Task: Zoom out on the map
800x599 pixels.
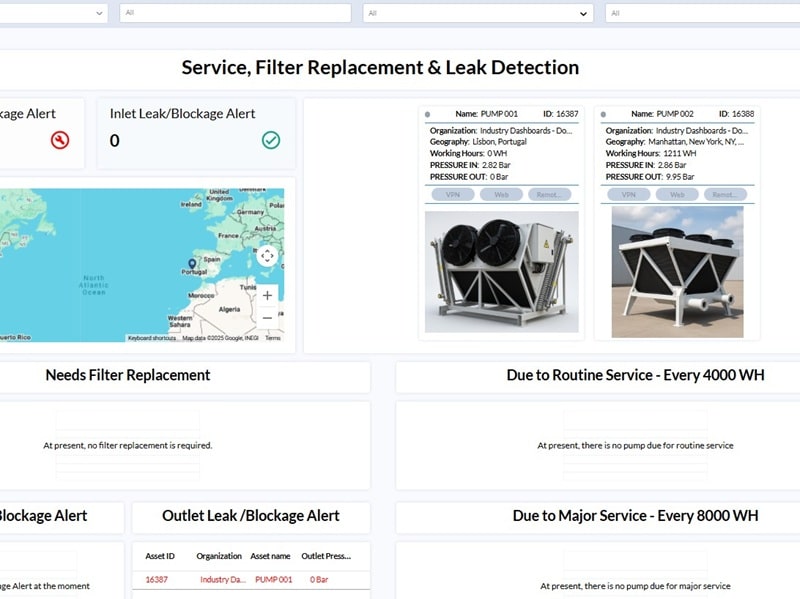Action: pyautogui.click(x=267, y=318)
